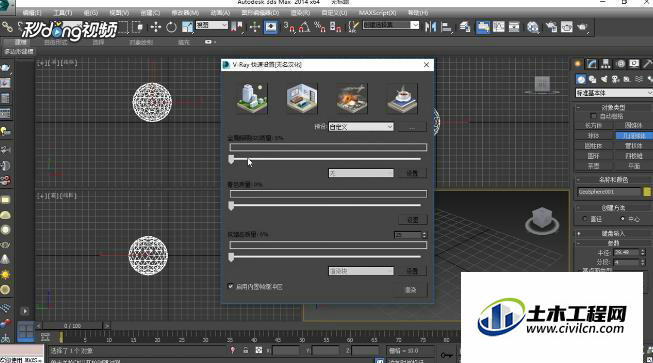This screenshot has width=653, height=363.
Task: Open the greyed render-block dropdown near dialog bottom
Action: pyautogui.click(x=361, y=271)
